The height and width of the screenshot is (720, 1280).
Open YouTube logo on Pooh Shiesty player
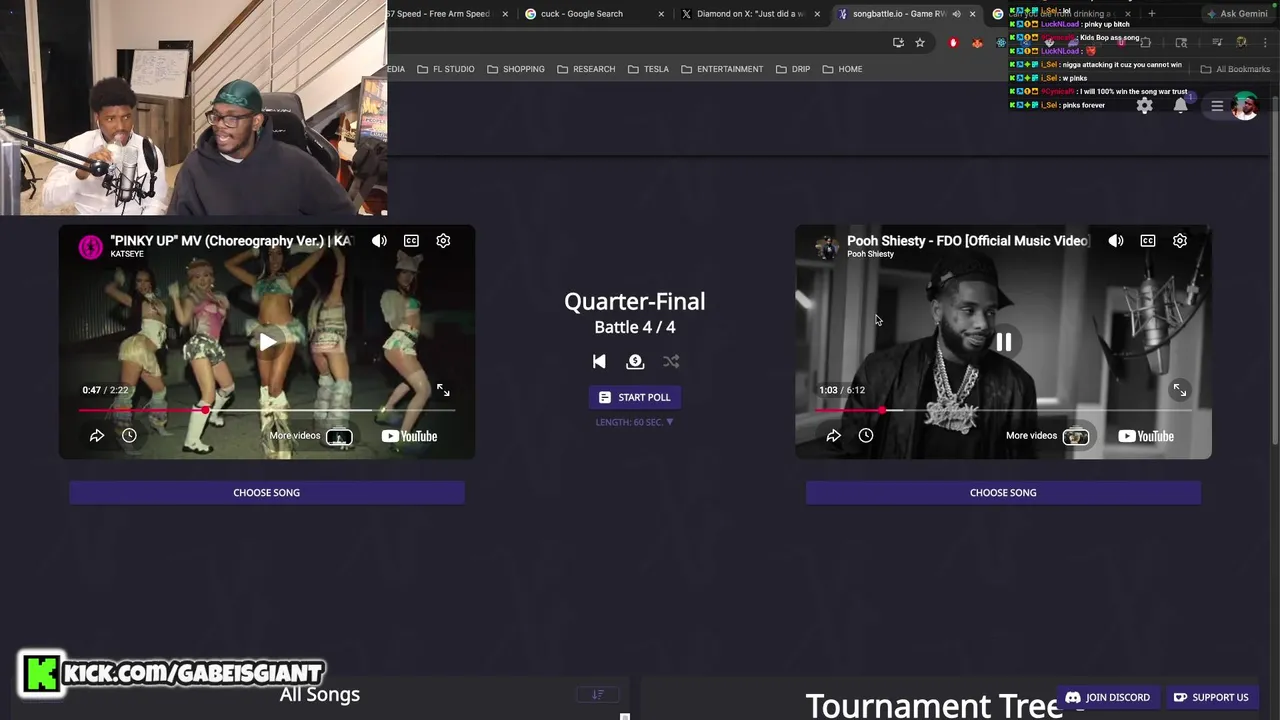tap(1146, 436)
